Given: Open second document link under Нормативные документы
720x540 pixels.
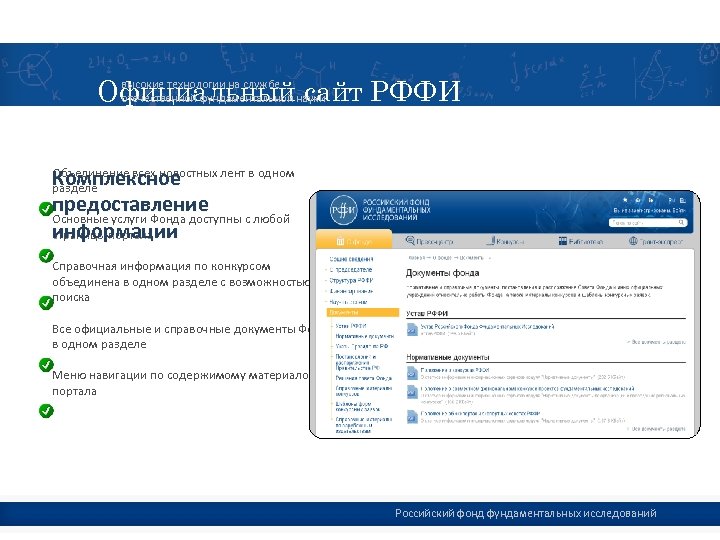Looking at the screenshot, I should tap(527, 388).
